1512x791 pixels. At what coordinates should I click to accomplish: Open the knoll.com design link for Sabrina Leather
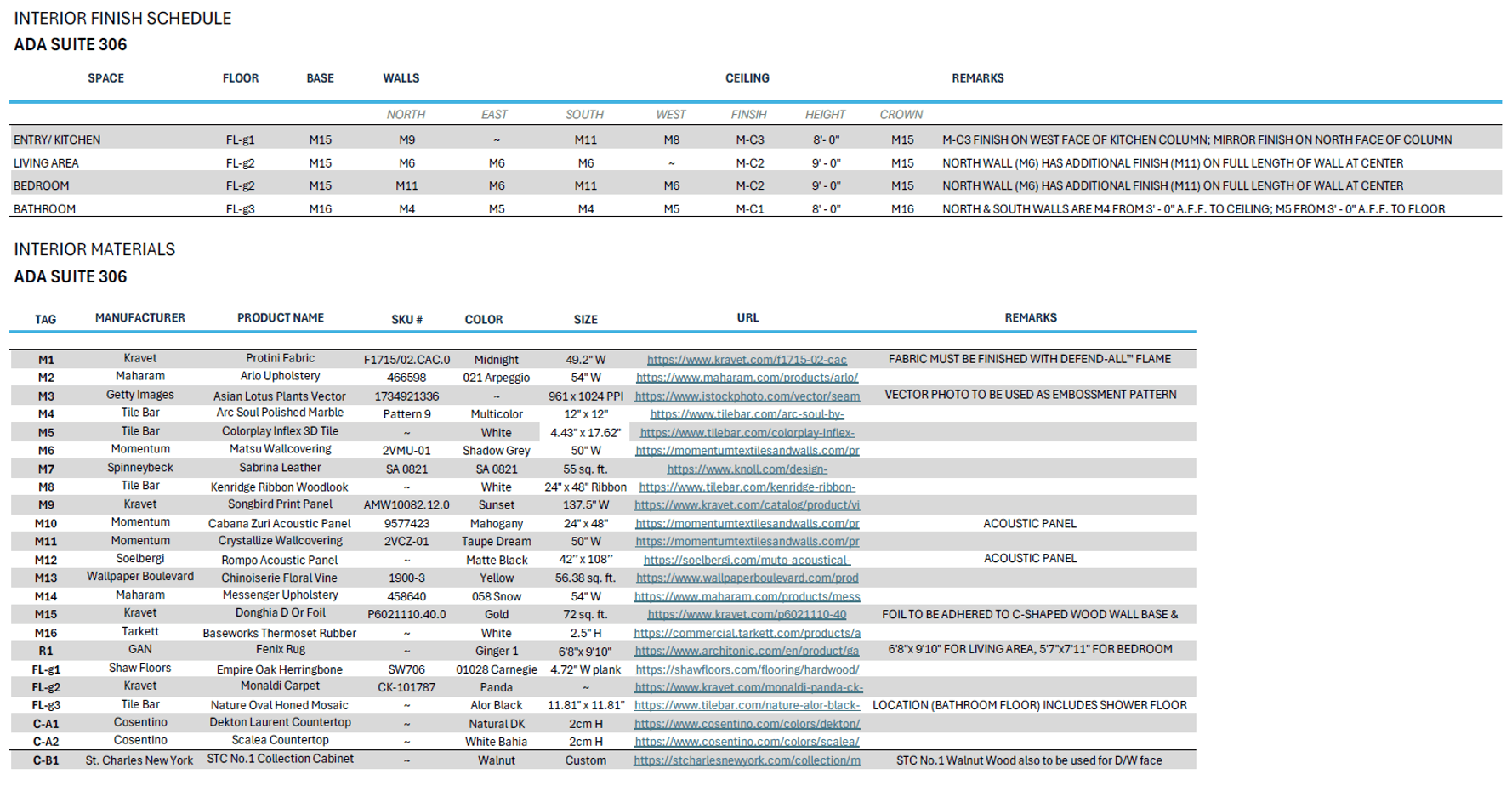pyautogui.click(x=746, y=469)
